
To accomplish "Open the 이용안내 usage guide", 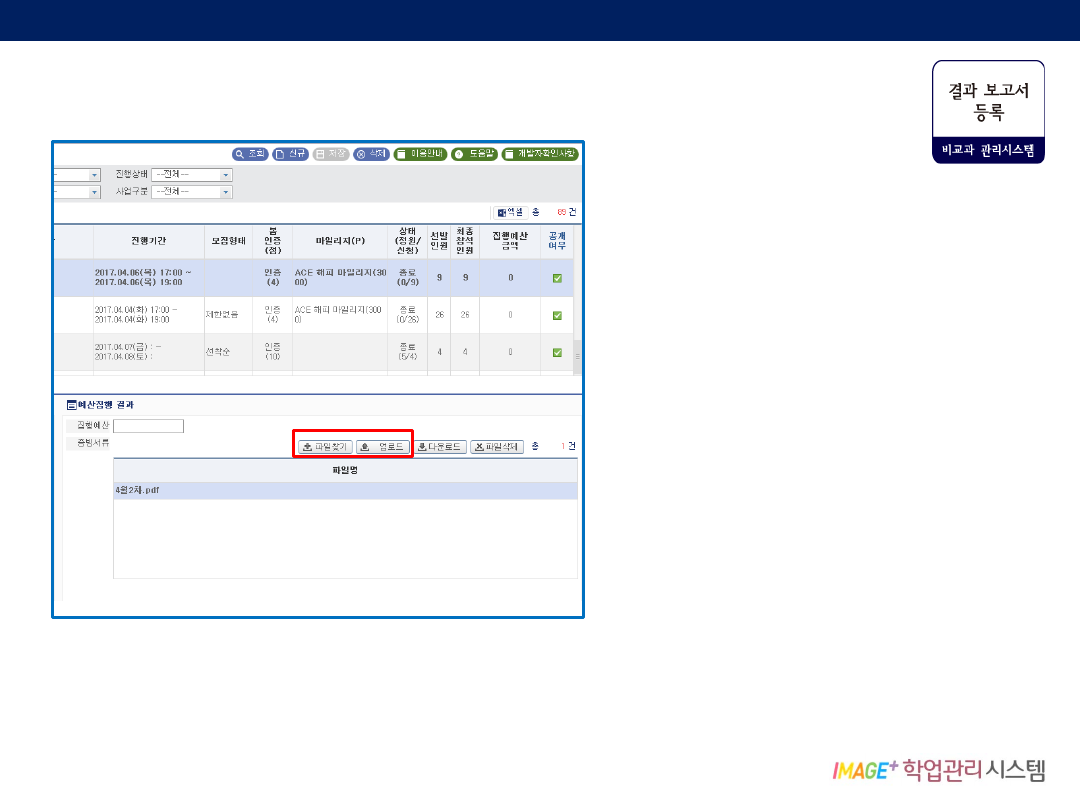I will [419, 154].
